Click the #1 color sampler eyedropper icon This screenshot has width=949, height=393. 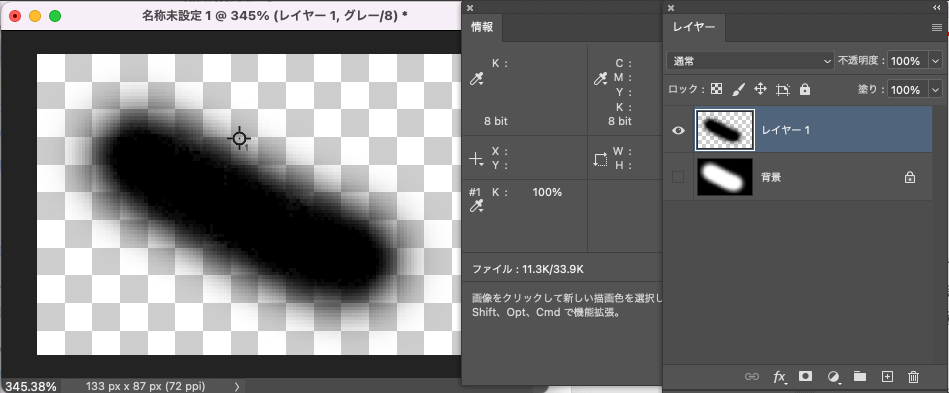coord(476,206)
